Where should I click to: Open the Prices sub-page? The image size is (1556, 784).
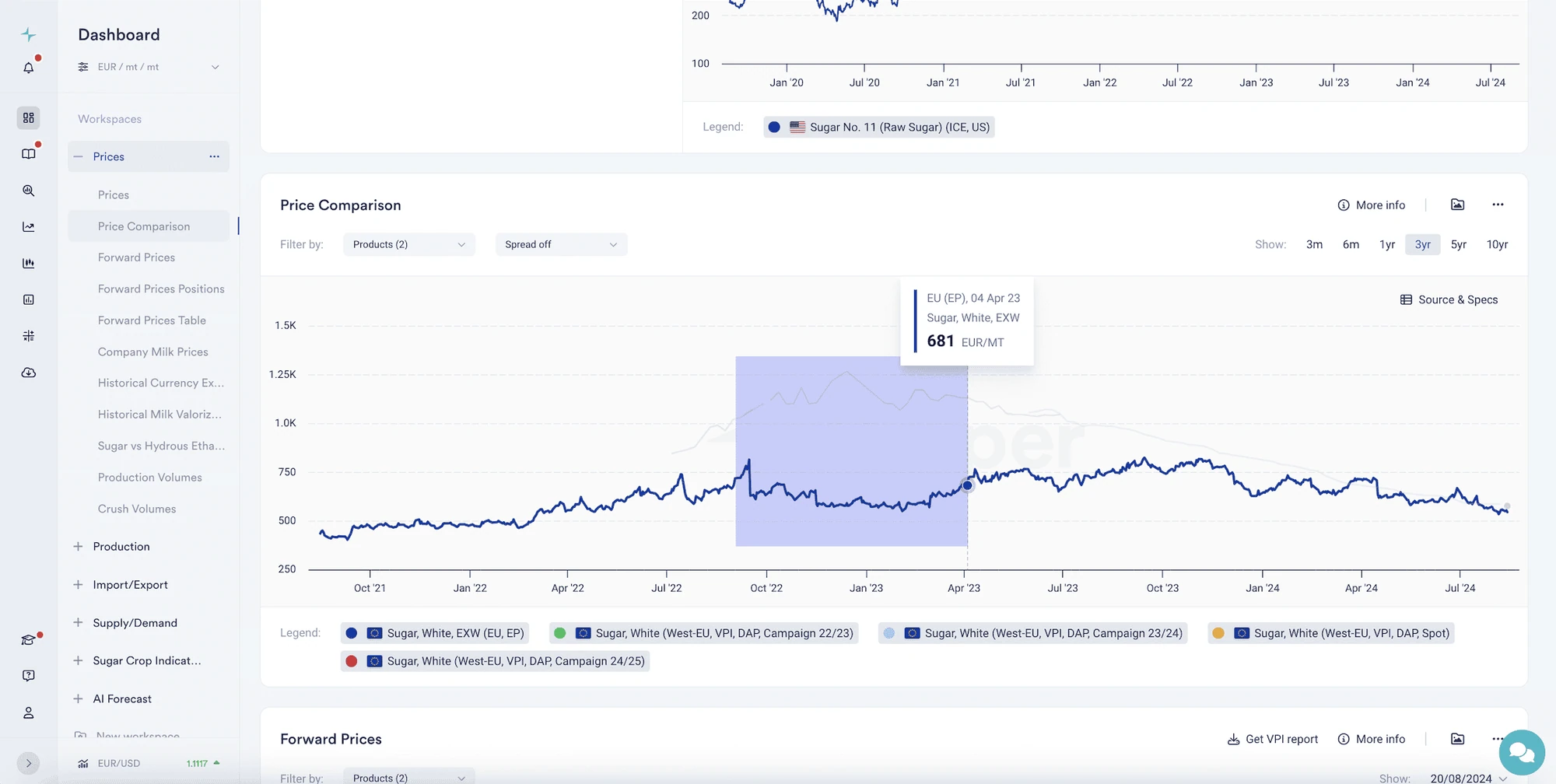coord(114,195)
